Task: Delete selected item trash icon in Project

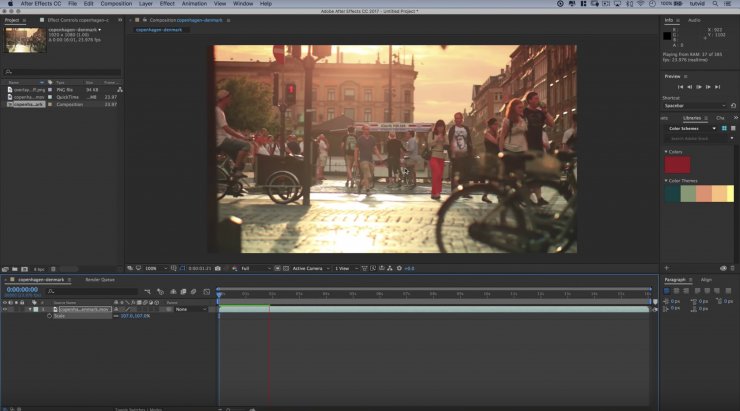Action: 53,269
